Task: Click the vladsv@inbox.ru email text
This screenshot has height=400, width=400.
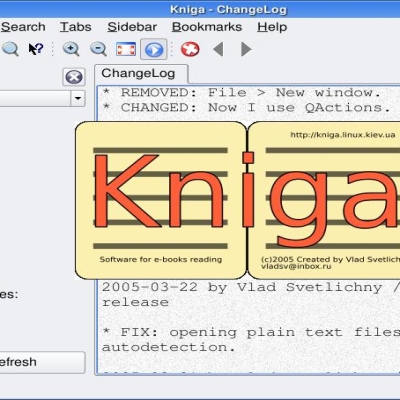Action: [x=296, y=266]
